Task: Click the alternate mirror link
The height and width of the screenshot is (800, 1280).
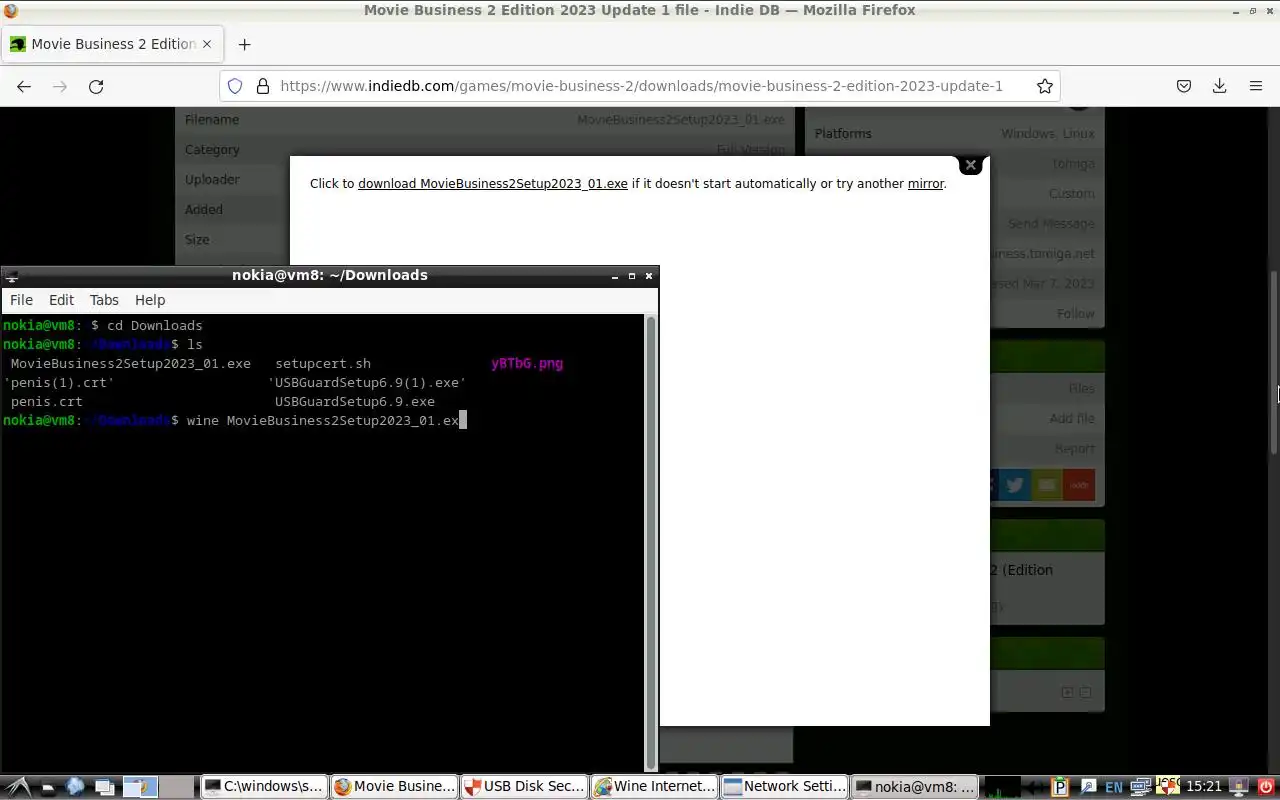Action: pyautogui.click(x=925, y=184)
